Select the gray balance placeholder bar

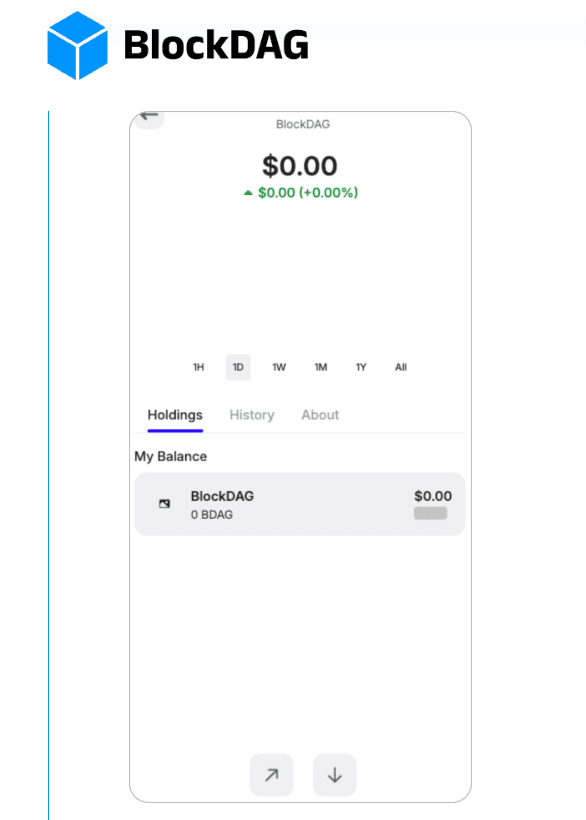[431, 513]
